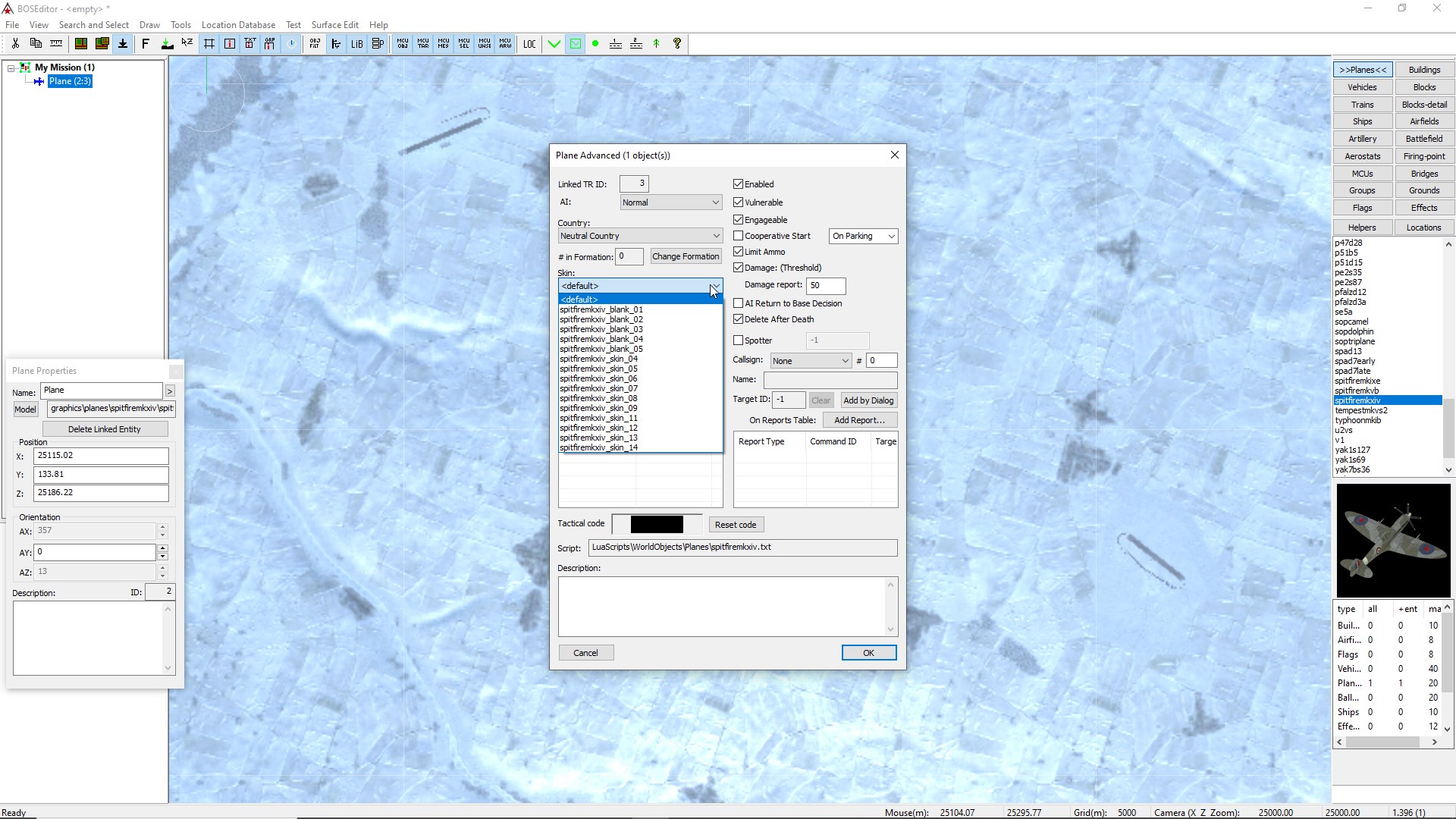This screenshot has width=1456, height=819.
Task: Click the bold F toolbar icon
Action: click(x=146, y=44)
